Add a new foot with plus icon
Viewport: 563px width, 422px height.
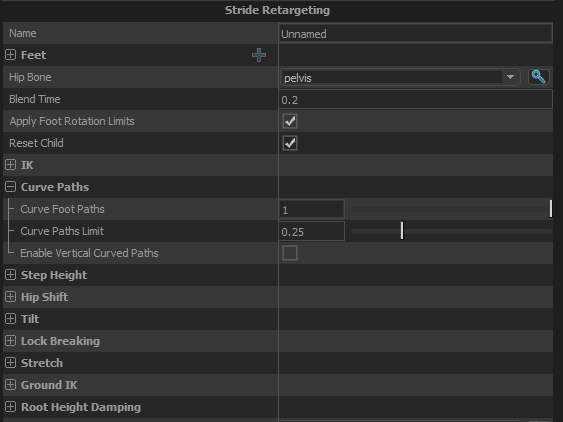coord(259,55)
